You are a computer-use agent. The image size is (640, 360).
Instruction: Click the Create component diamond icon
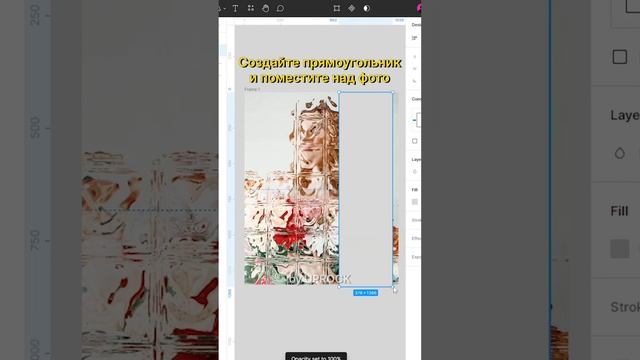click(351, 8)
